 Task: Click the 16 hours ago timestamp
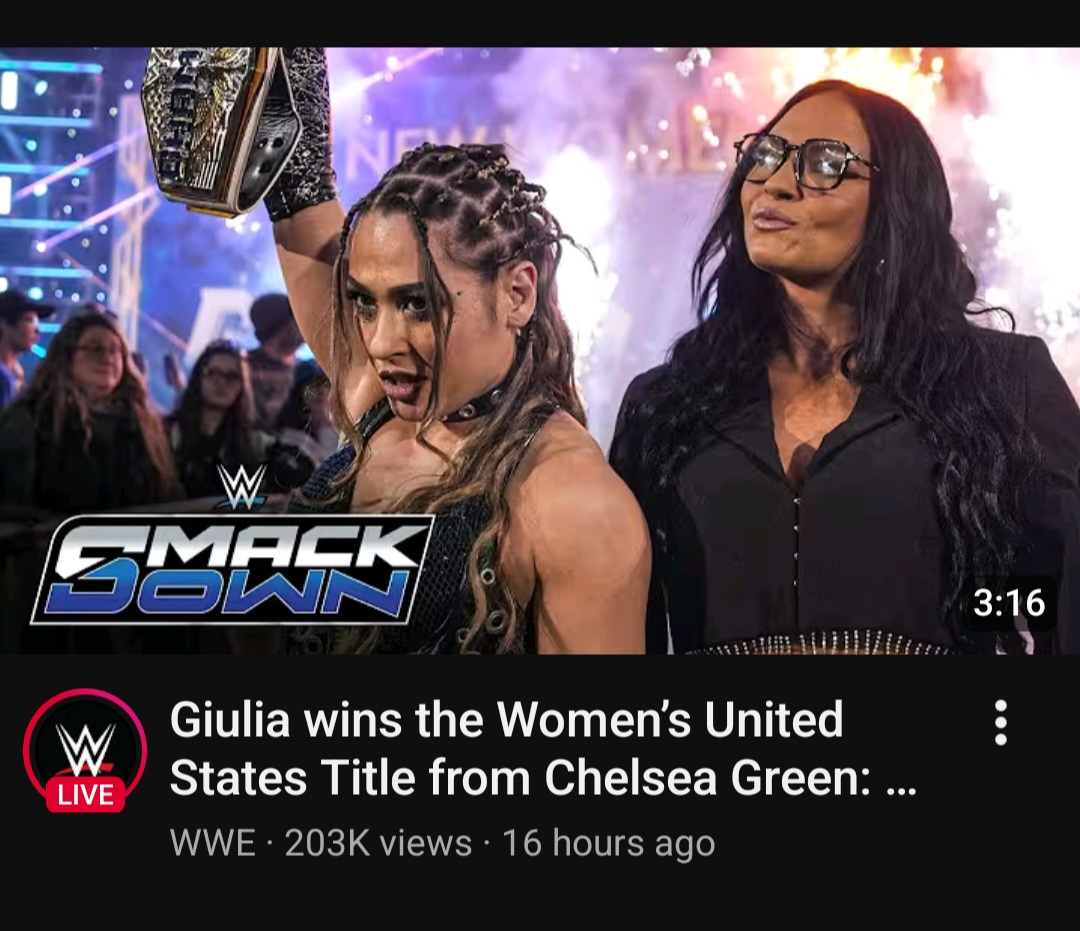click(609, 843)
